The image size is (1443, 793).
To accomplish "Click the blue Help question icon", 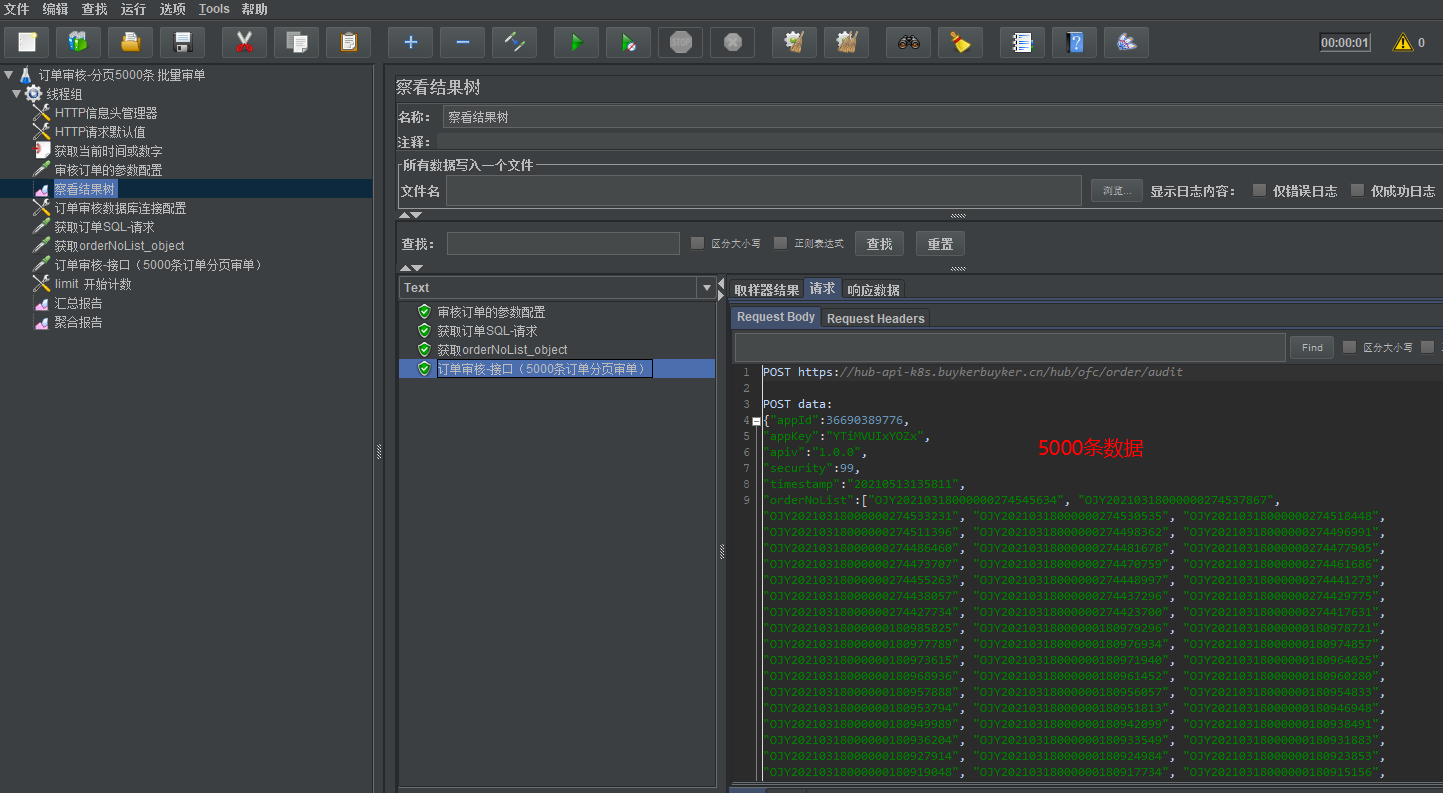I will [1074, 42].
